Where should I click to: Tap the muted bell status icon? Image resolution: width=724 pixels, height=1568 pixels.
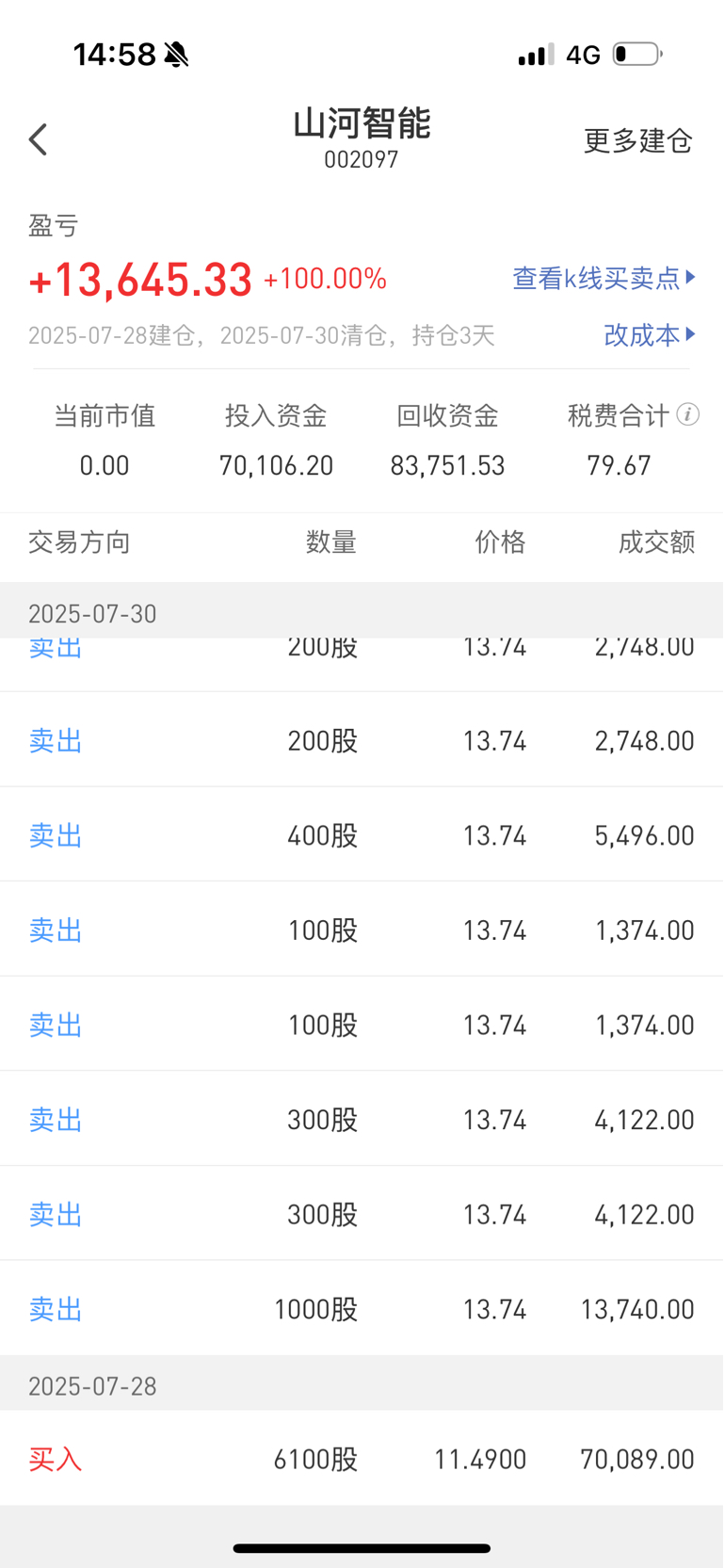[175, 55]
